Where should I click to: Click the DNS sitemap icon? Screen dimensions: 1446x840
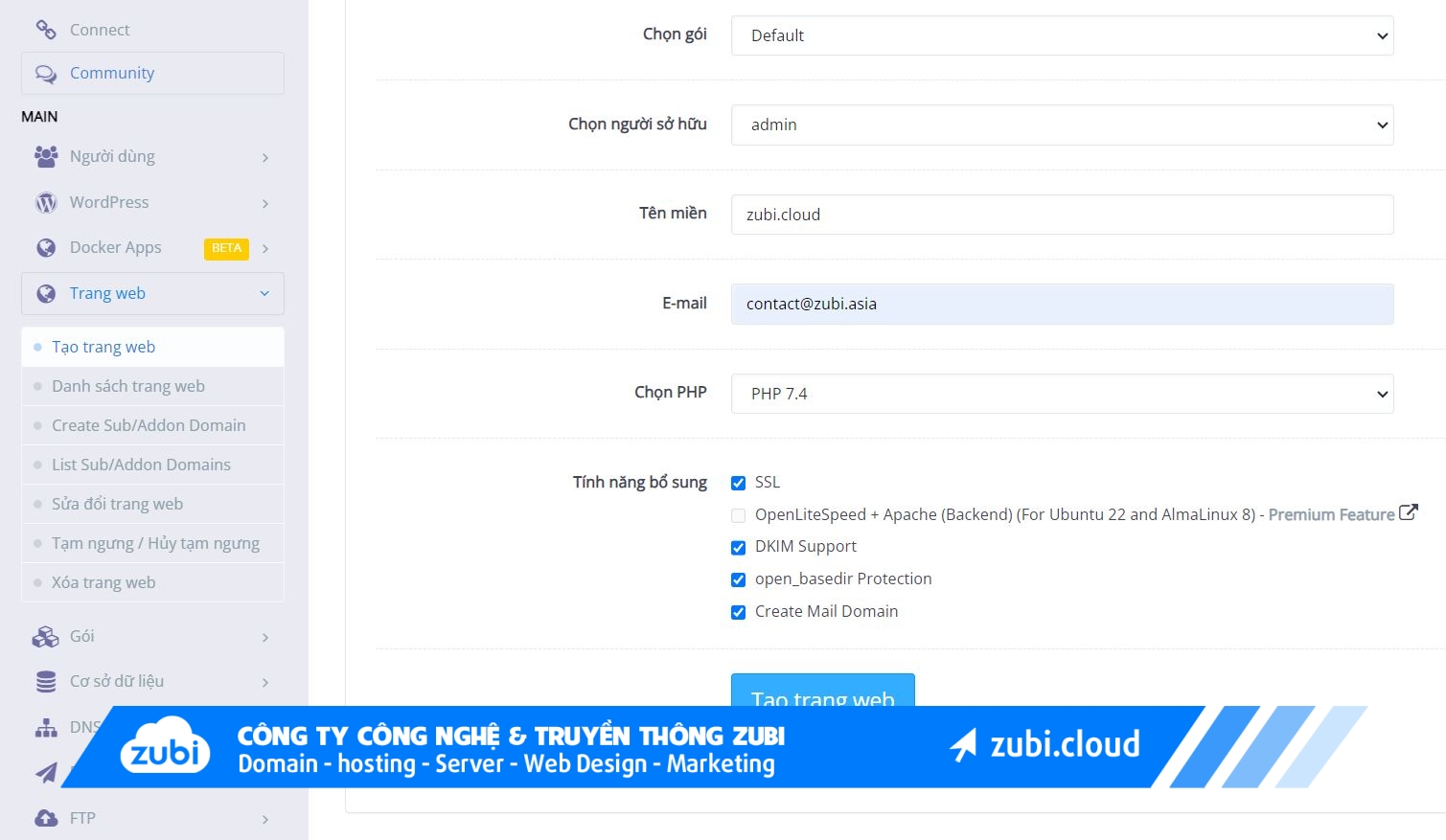46,728
